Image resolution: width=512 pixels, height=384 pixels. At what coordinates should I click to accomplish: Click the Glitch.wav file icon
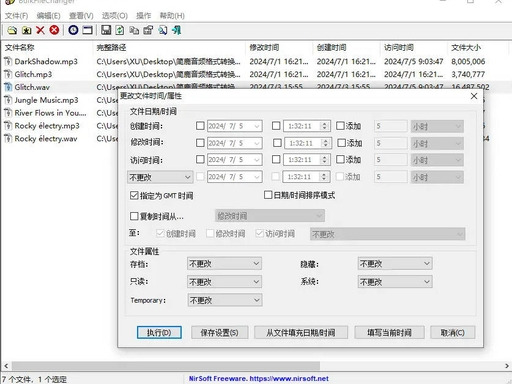pos(8,87)
